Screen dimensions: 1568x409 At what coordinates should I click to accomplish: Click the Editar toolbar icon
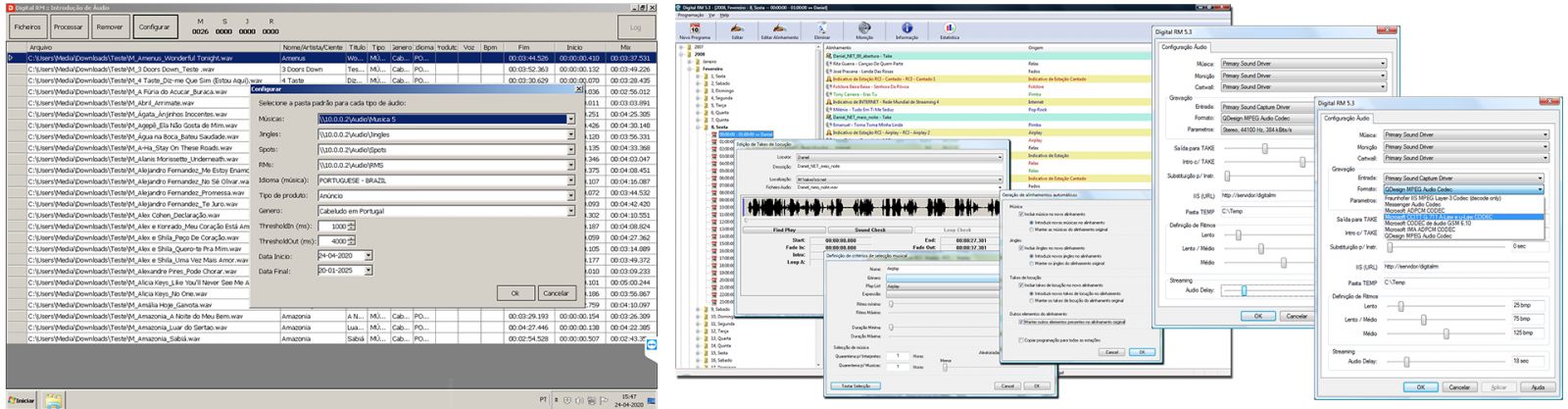[737, 28]
